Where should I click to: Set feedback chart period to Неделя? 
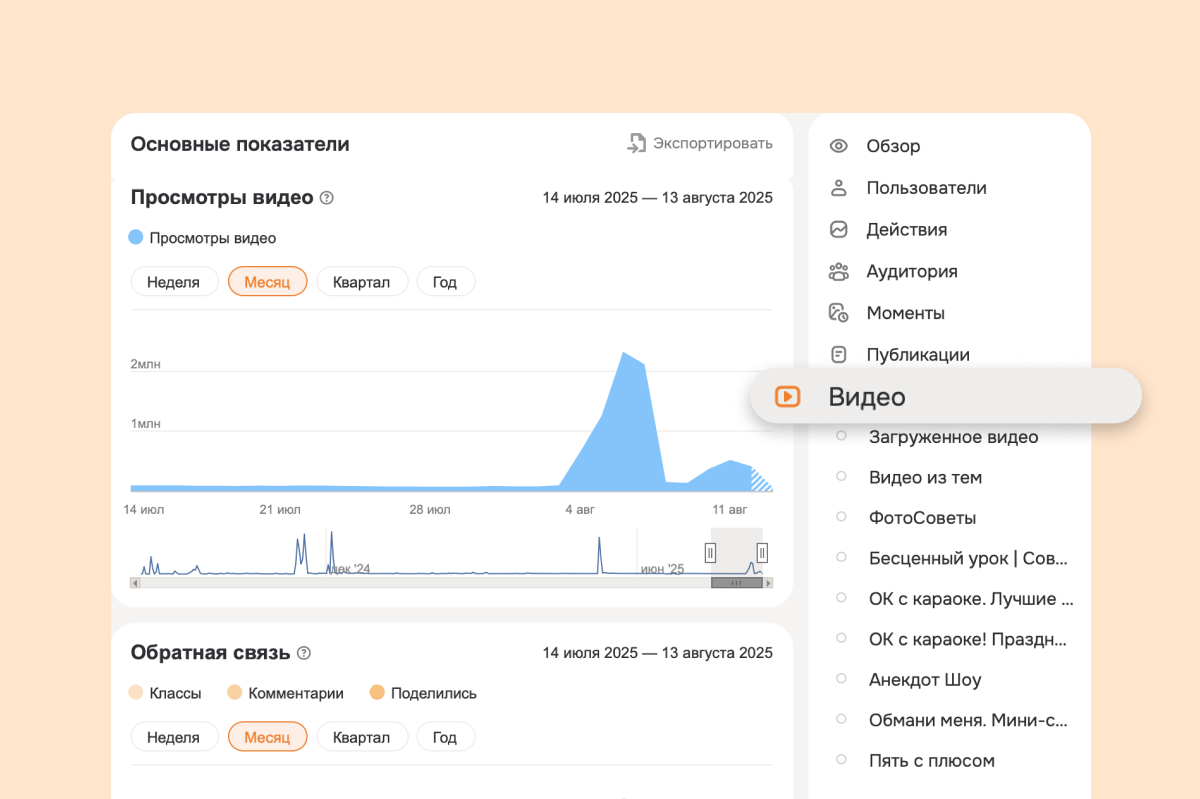point(174,737)
